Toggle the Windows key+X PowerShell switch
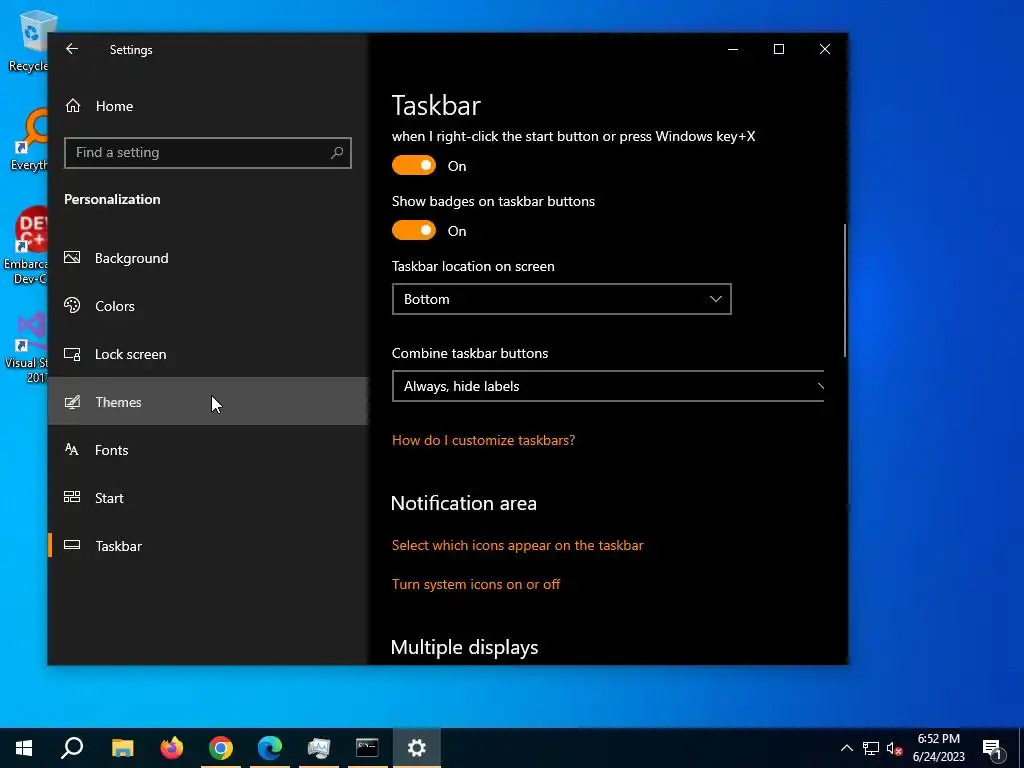The width and height of the screenshot is (1024, 768). (413, 166)
